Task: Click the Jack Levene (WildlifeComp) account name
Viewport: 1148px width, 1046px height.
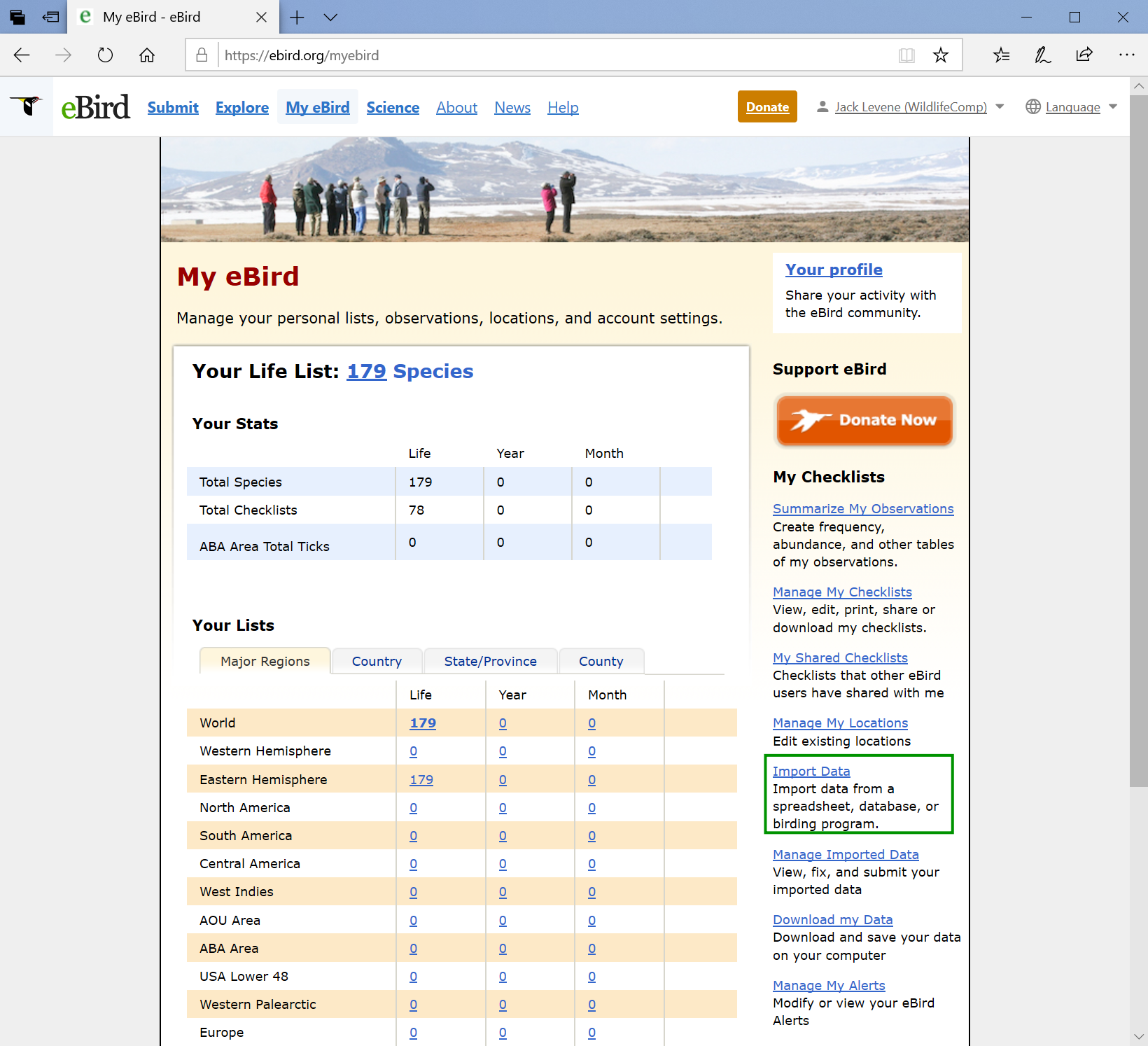Action: tap(911, 107)
